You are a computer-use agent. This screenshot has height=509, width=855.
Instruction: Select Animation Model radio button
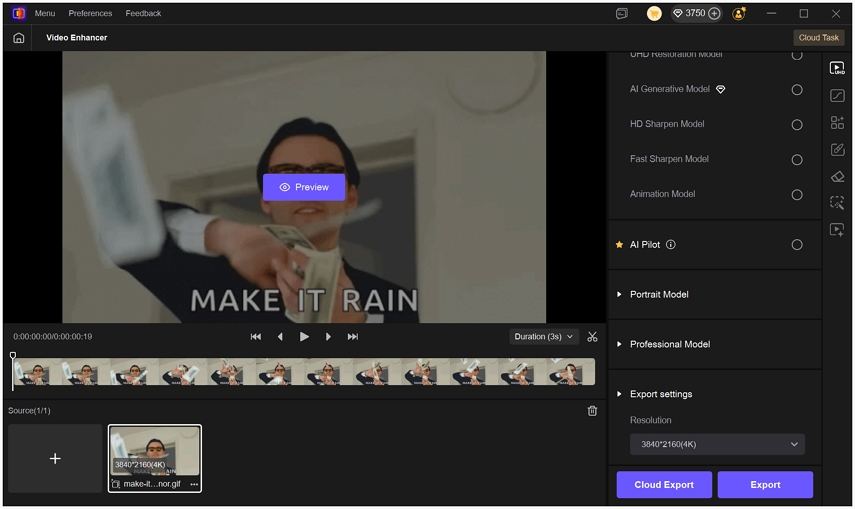pos(797,194)
